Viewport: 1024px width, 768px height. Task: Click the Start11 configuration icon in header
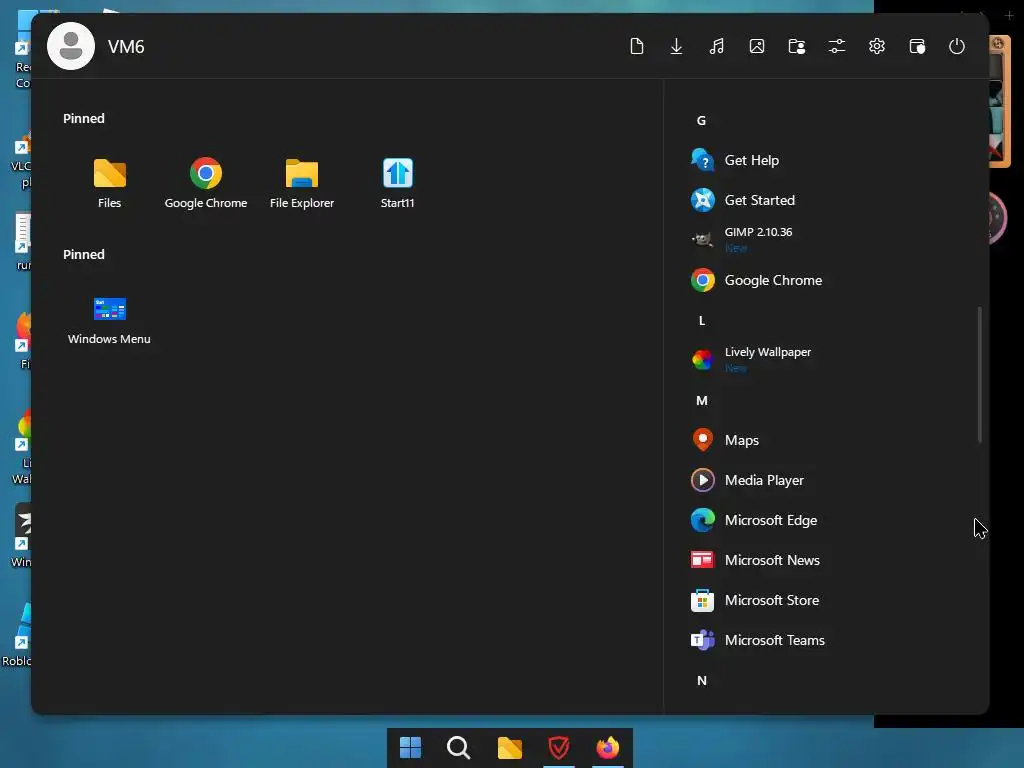tap(917, 46)
